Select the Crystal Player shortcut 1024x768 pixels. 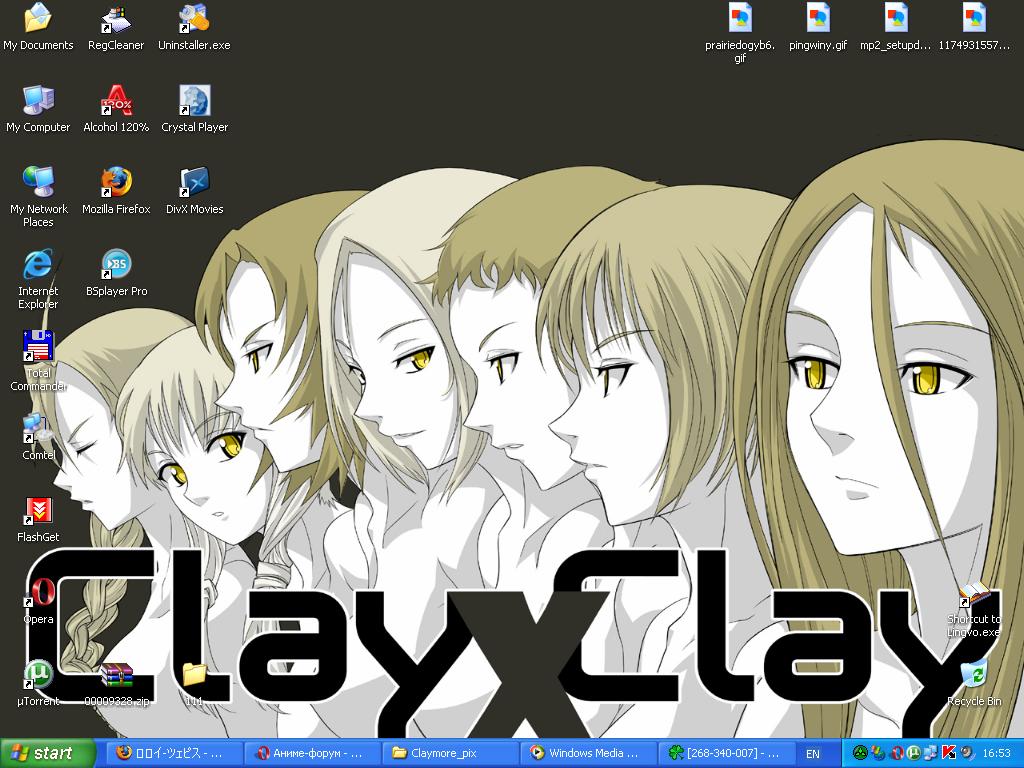click(194, 108)
